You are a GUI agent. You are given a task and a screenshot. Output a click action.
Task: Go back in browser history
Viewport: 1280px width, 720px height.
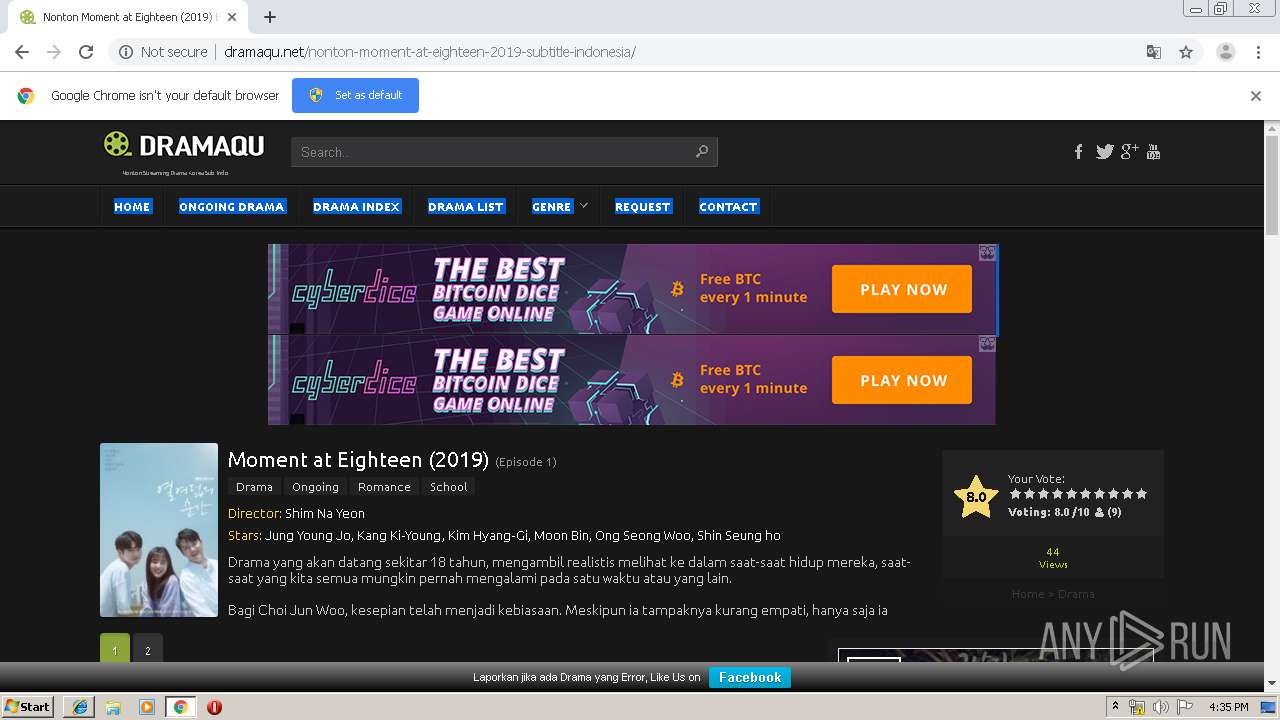coord(22,52)
